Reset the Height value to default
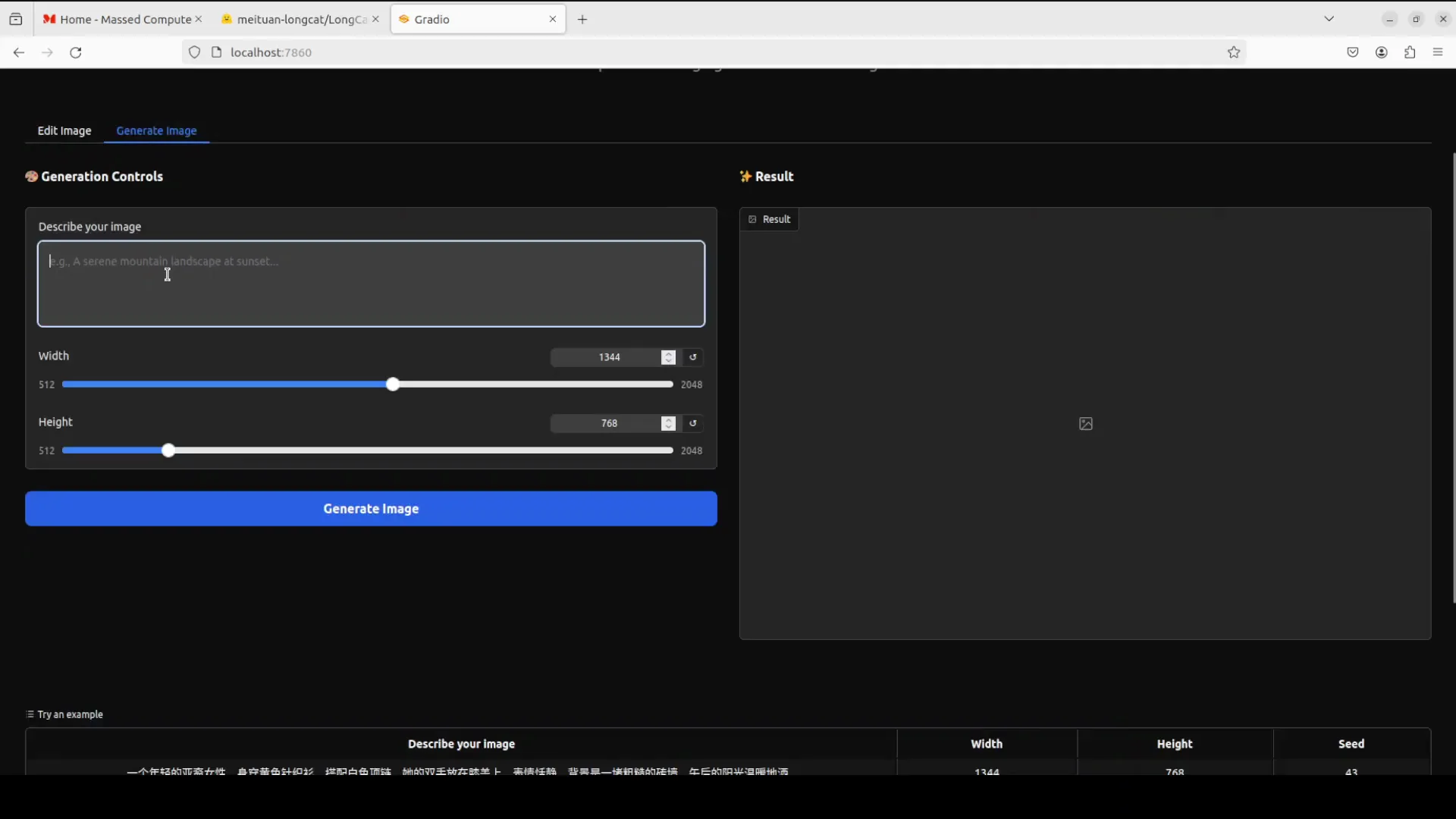This screenshot has height=819, width=1456. (693, 423)
